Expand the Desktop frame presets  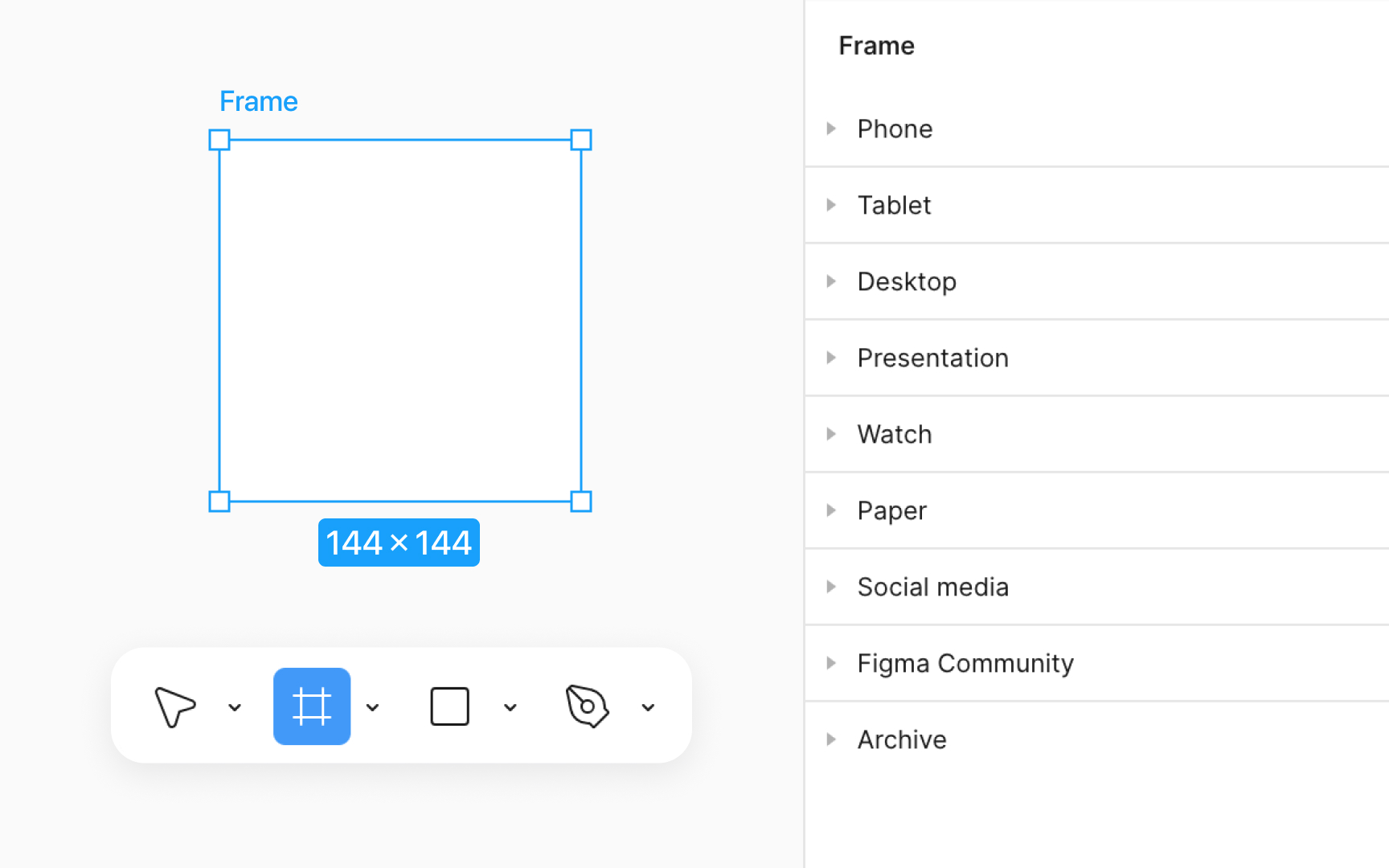(x=831, y=281)
